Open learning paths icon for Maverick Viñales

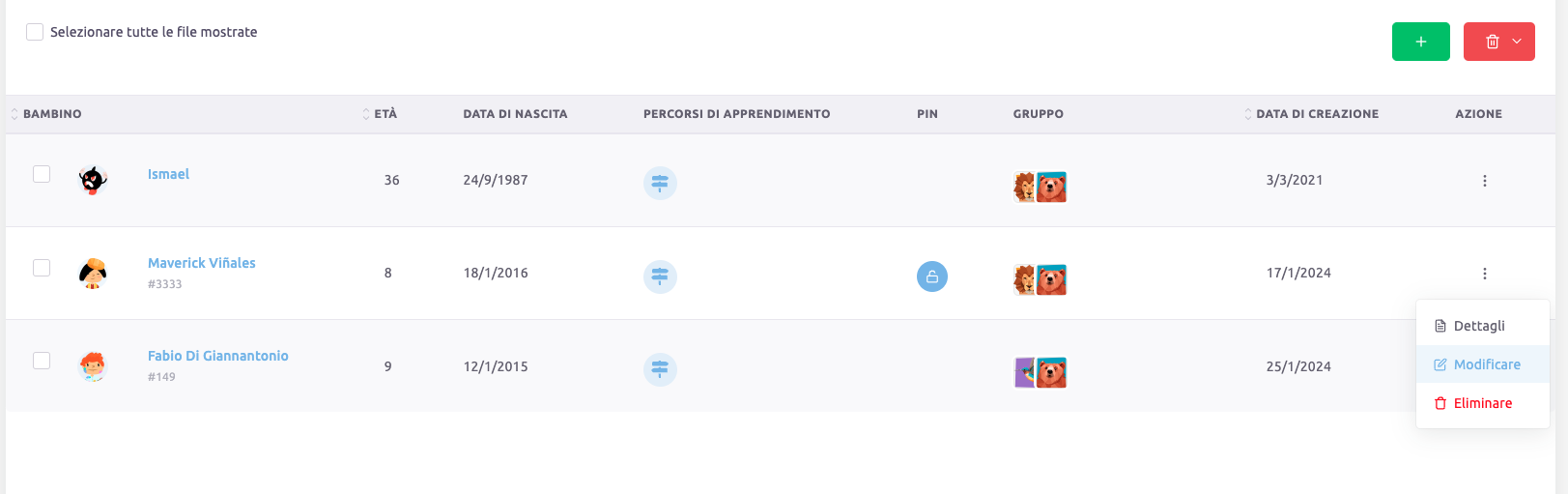click(x=660, y=276)
